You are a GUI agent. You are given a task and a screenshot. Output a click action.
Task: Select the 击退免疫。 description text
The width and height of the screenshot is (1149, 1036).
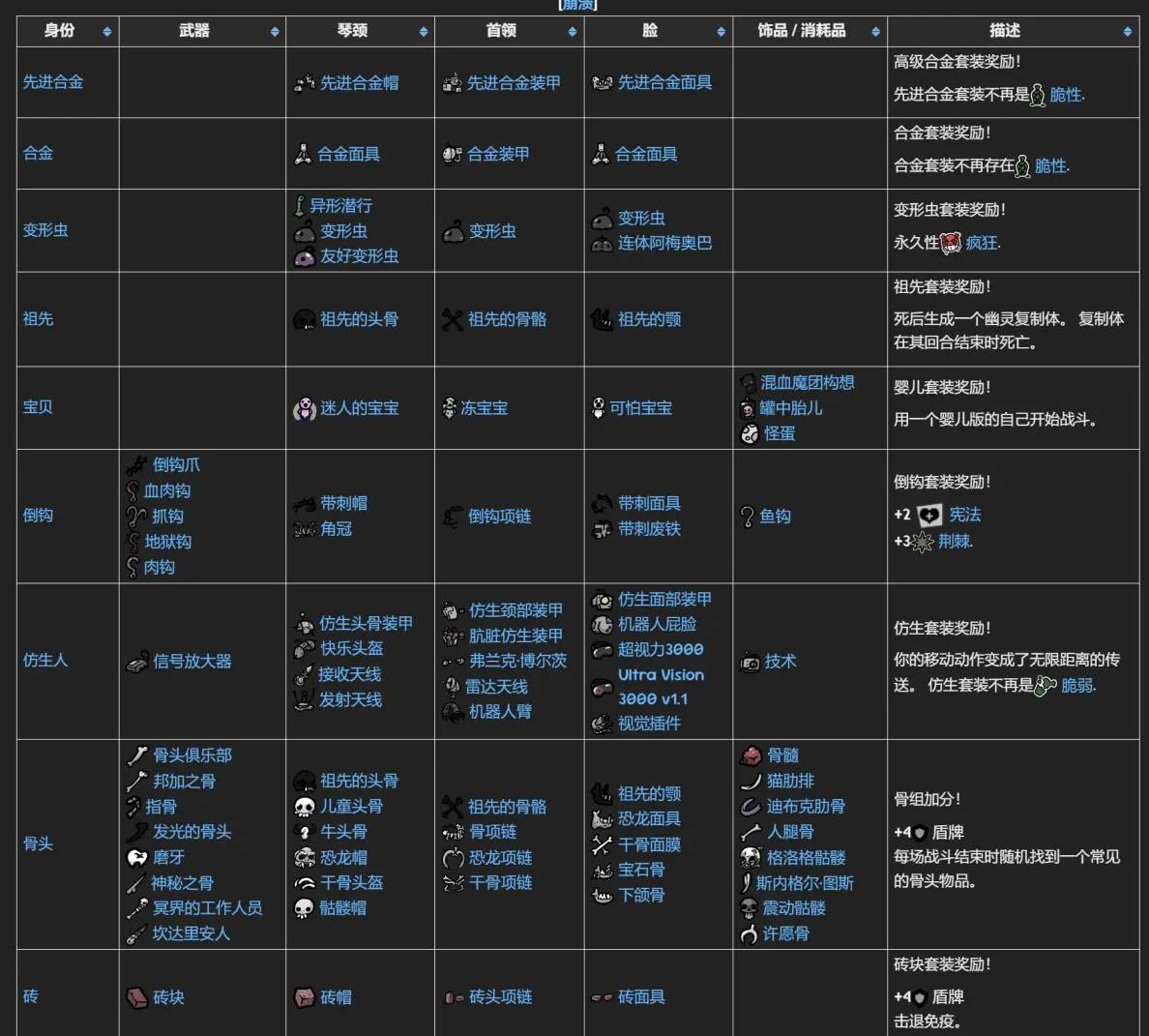(927, 1022)
